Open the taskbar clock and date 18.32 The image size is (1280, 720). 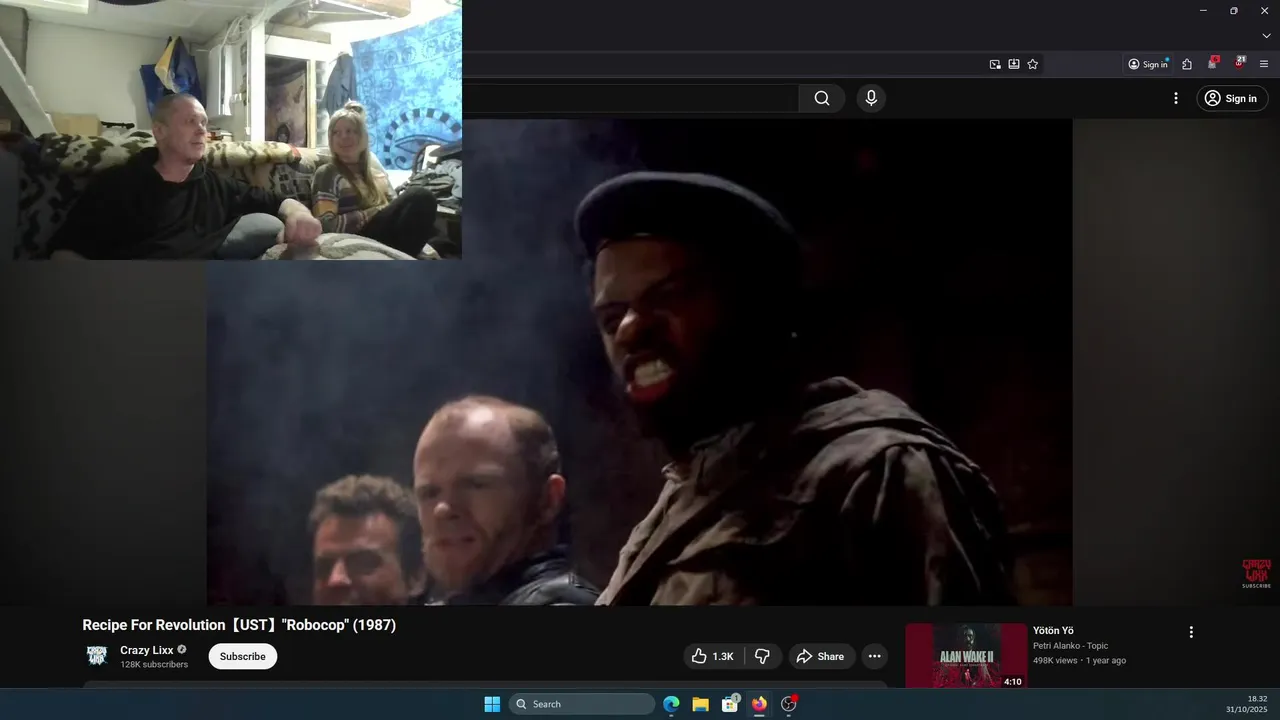1247,704
